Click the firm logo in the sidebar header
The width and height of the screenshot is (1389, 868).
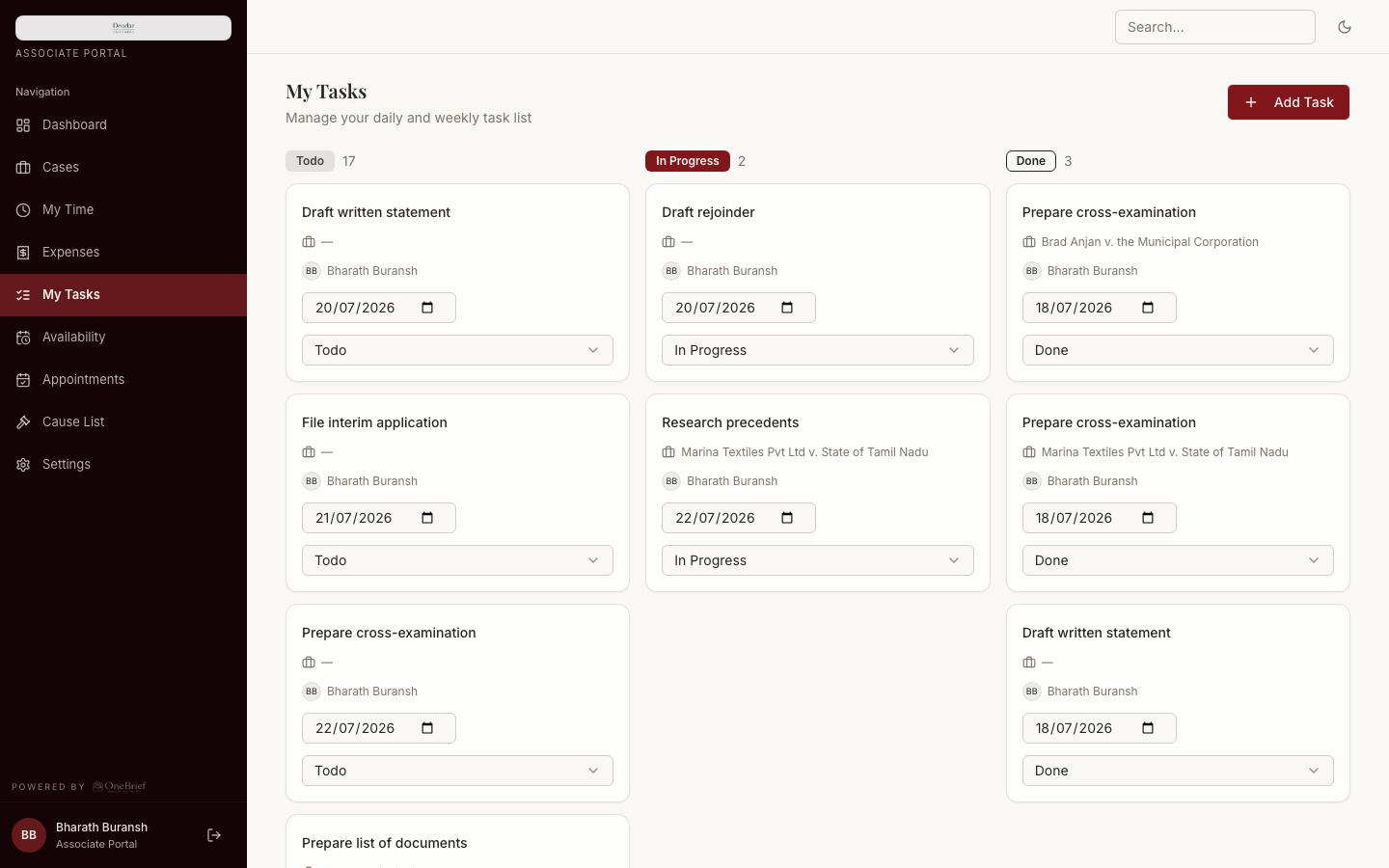tap(123, 28)
